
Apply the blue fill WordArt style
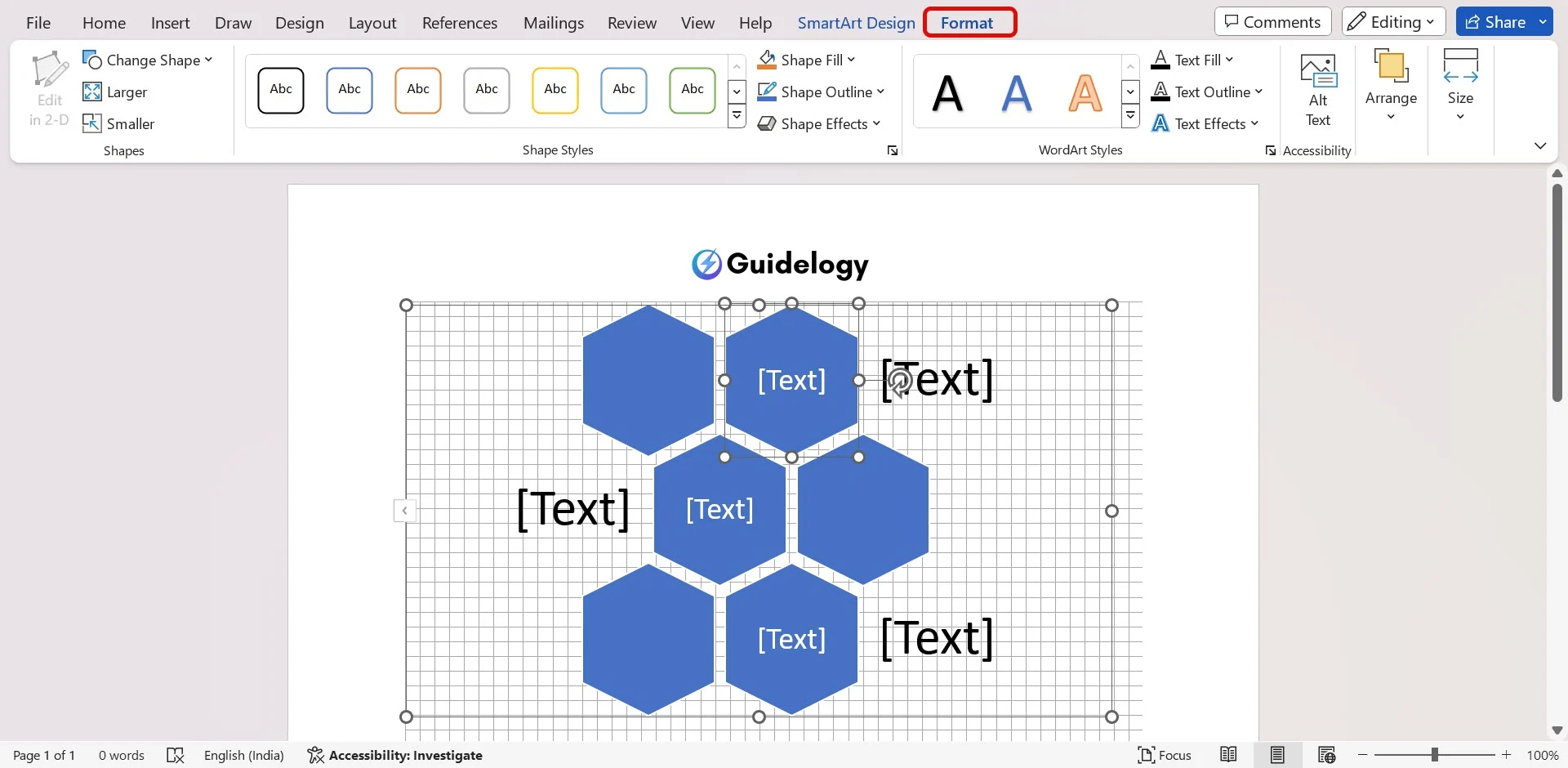1016,92
